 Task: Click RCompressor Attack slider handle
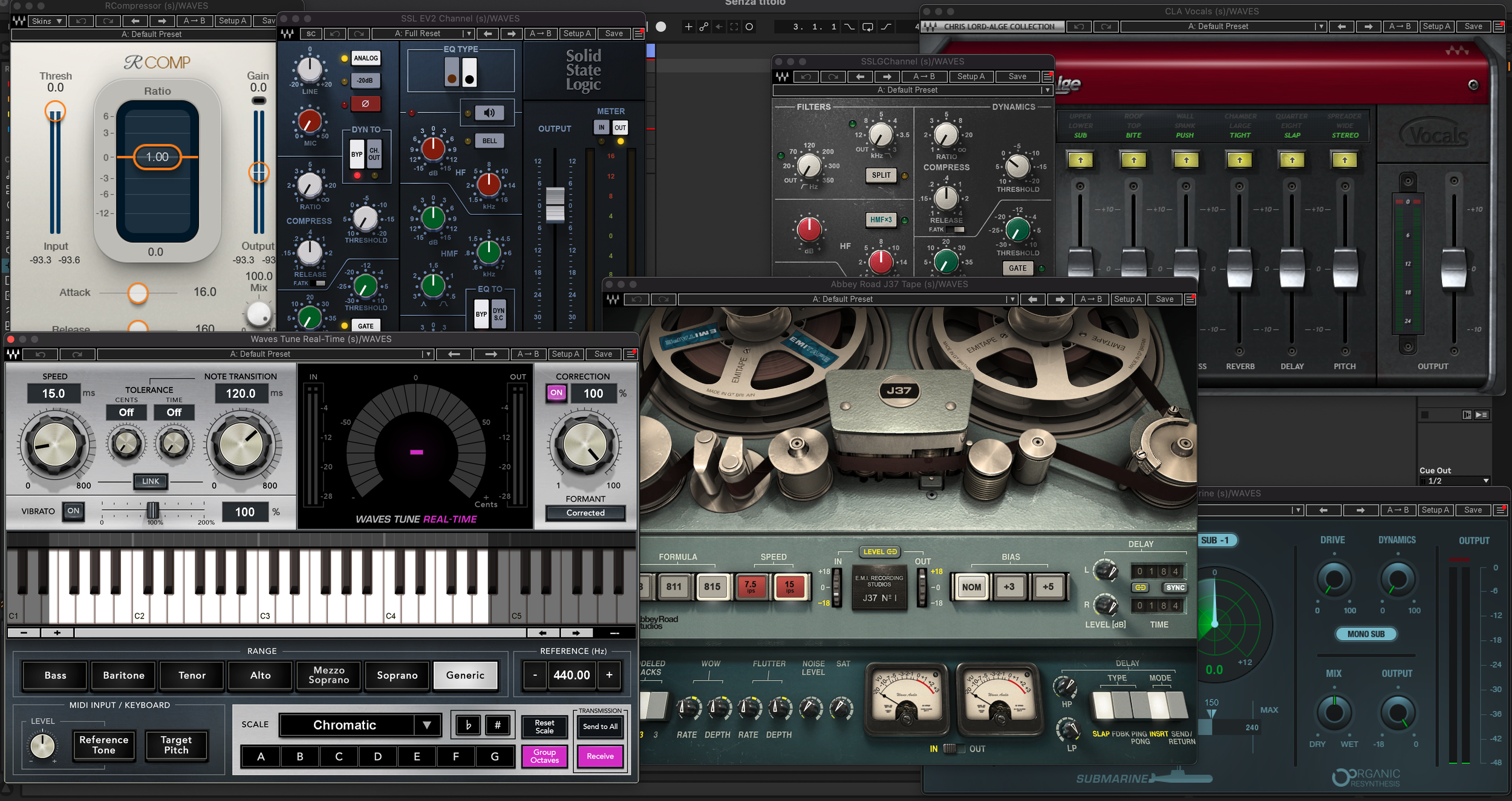click(138, 293)
